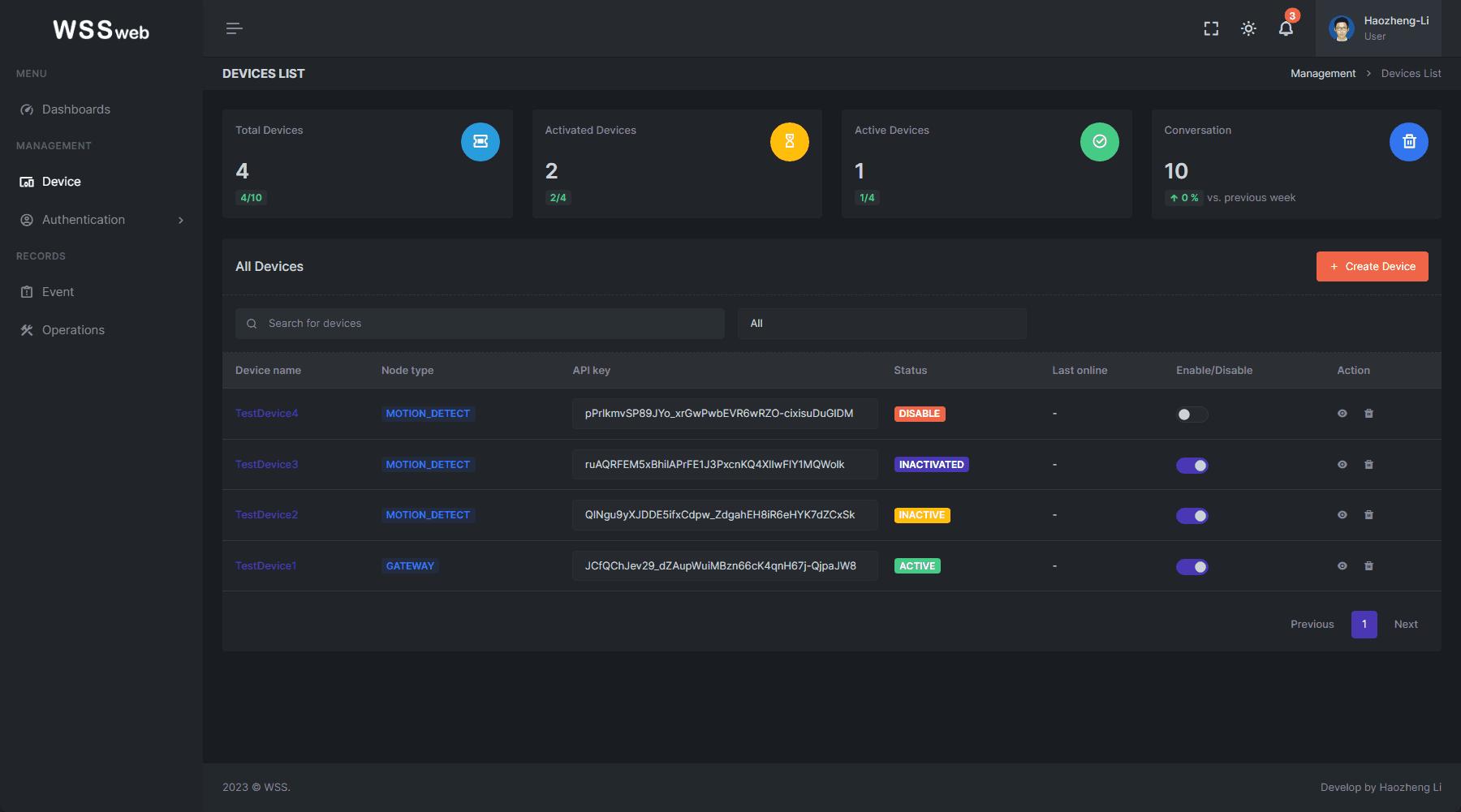The height and width of the screenshot is (812, 1461).
Task: Click the Devices List breadcrumb text
Action: pos(1411,74)
